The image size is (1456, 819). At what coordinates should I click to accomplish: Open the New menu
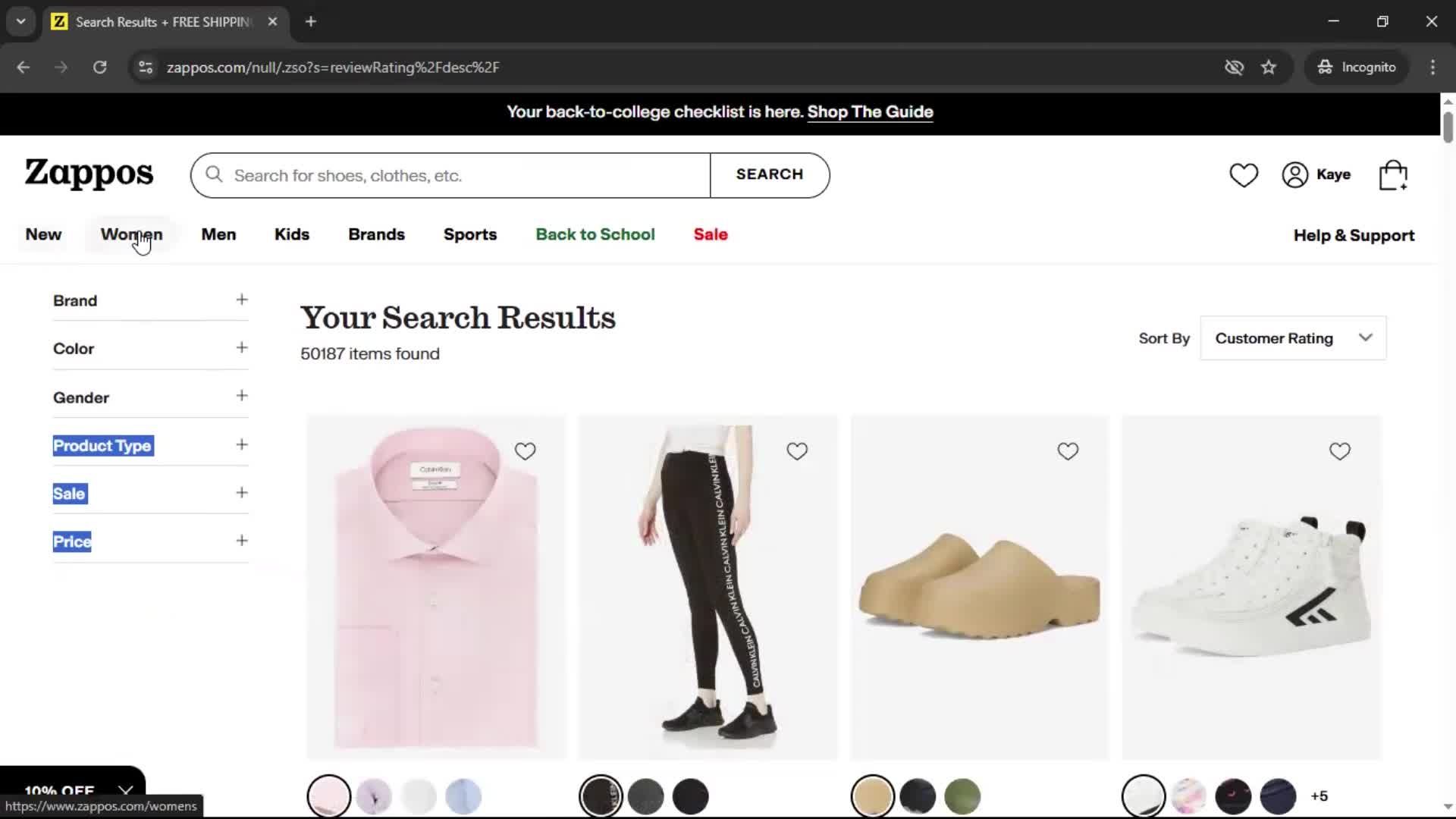tap(43, 234)
